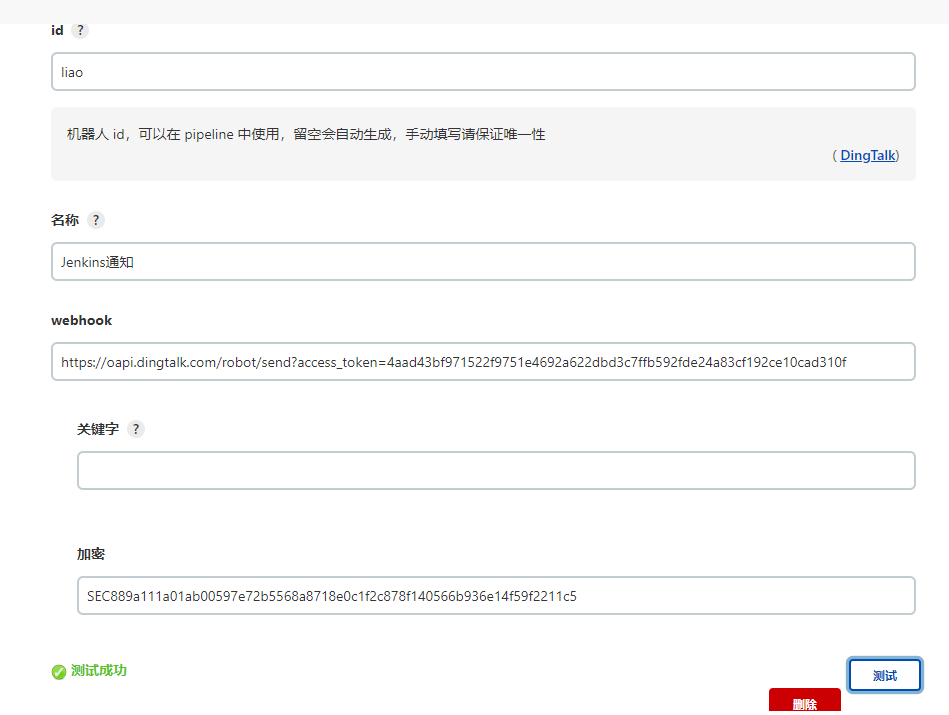Click the 加密 label
949x715 pixels.
91,554
